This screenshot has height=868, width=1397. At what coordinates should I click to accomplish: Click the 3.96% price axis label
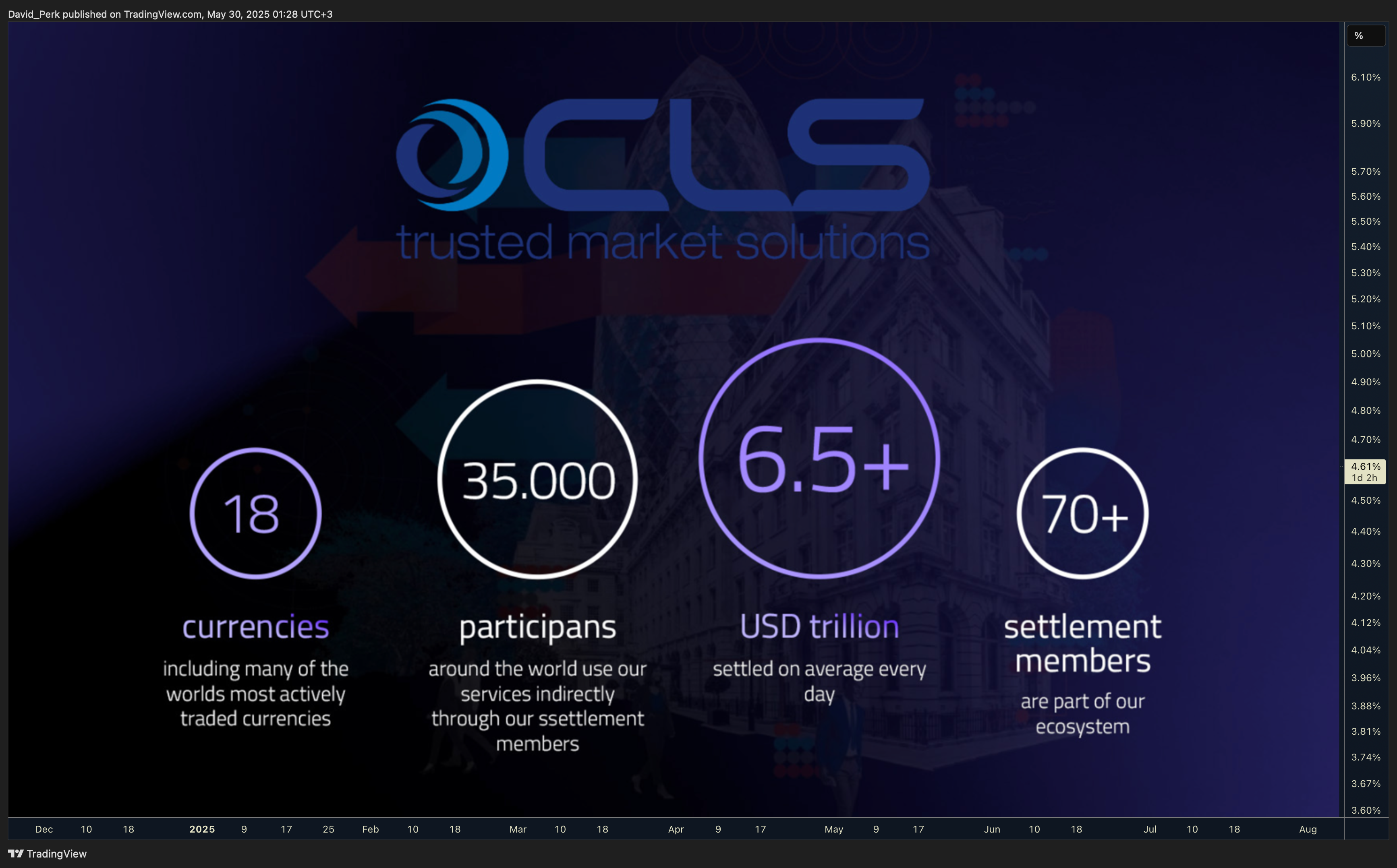click(x=1366, y=678)
